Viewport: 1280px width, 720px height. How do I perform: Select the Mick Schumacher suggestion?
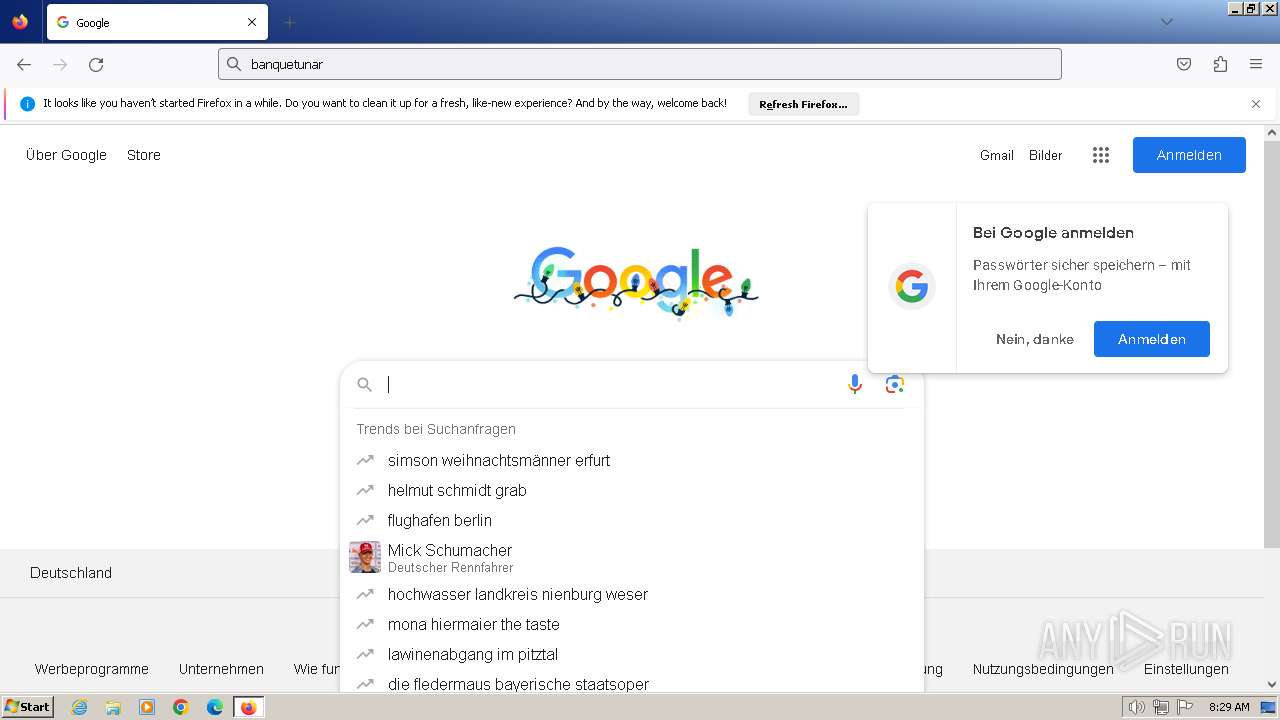632,557
